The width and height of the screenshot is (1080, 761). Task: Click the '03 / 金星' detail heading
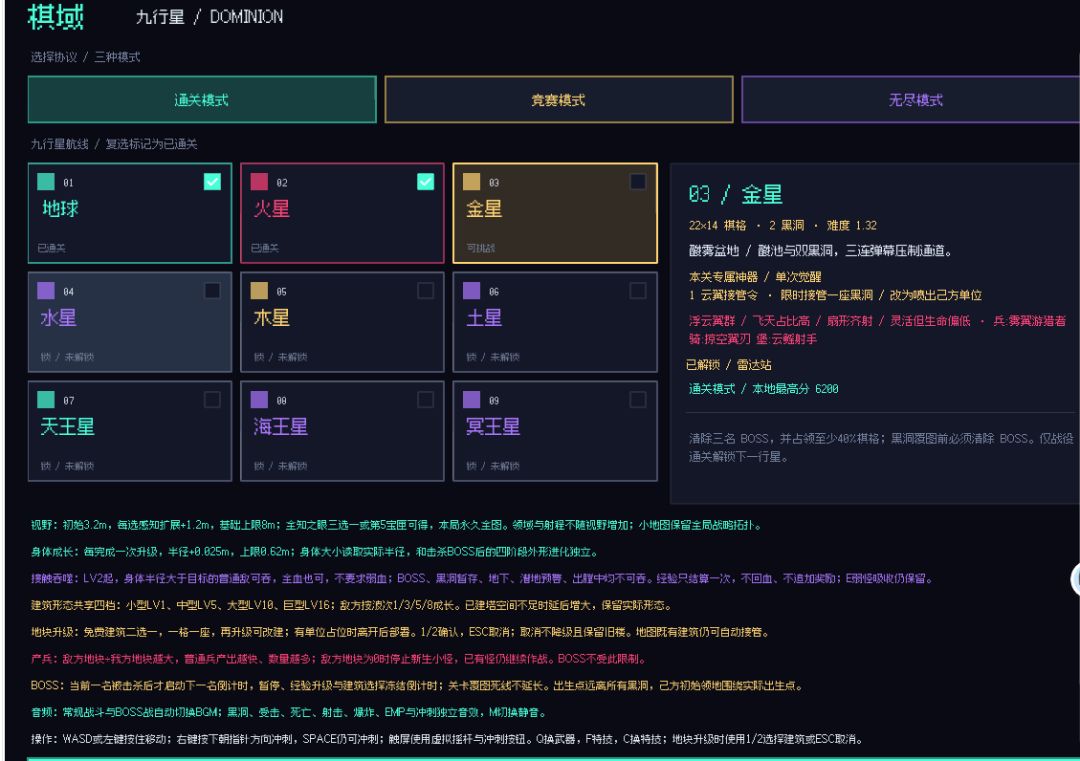click(736, 194)
